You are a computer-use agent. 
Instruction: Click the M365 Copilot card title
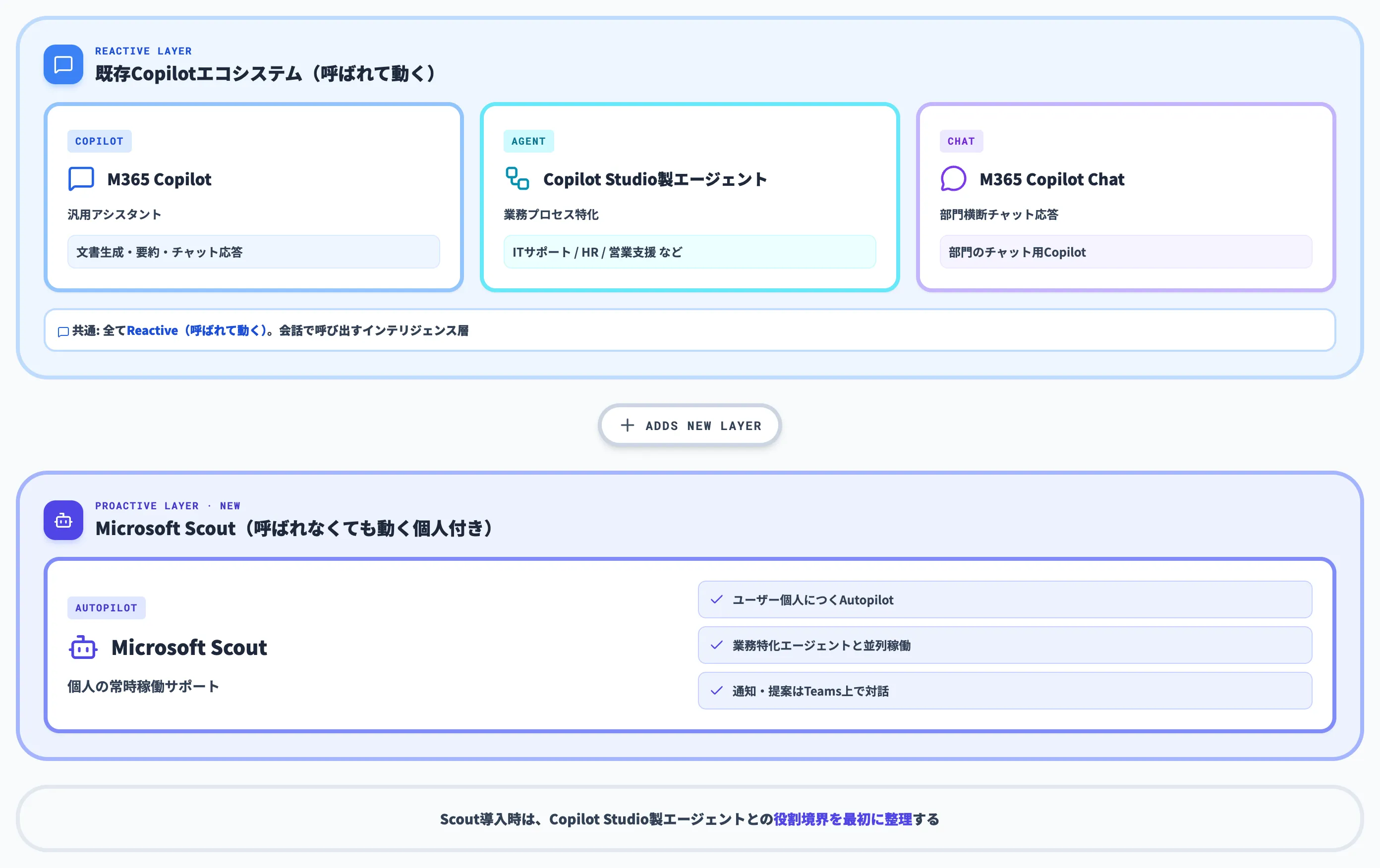tap(159, 179)
